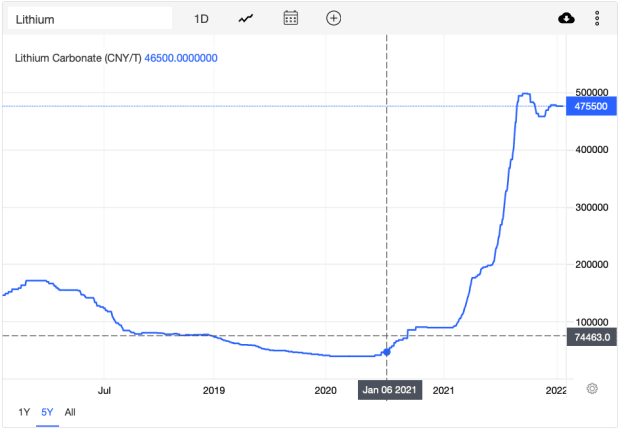
Task: Click the 74463.0 crosshair price label
Action: 592,337
